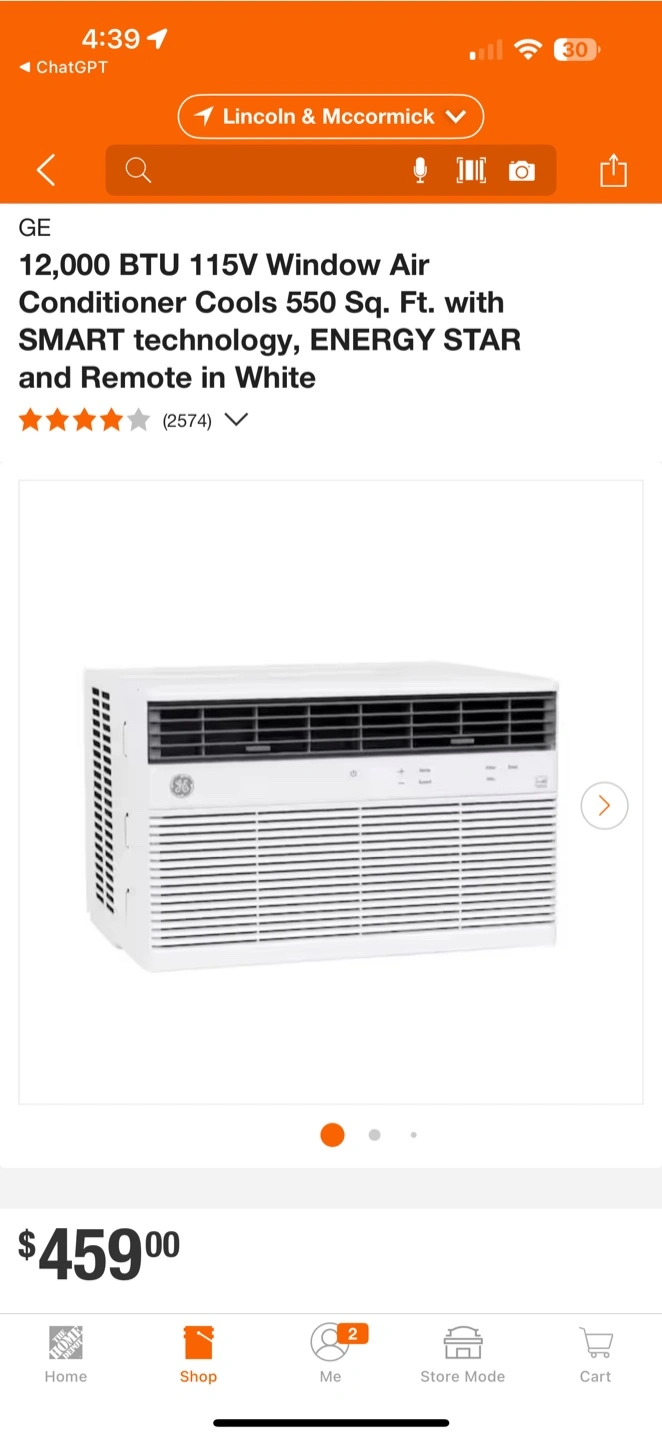Viewport: 662px width, 1440px height.
Task: Select the third image page dot
Action: (414, 1135)
